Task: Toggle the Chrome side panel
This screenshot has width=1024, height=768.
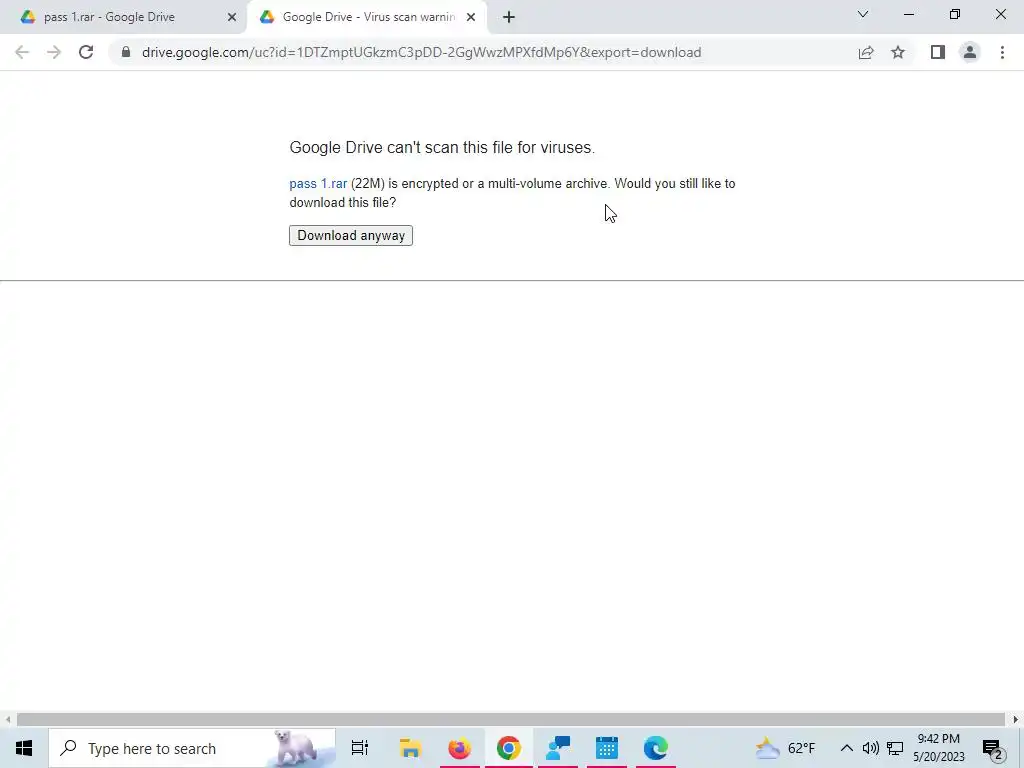Action: [938, 52]
